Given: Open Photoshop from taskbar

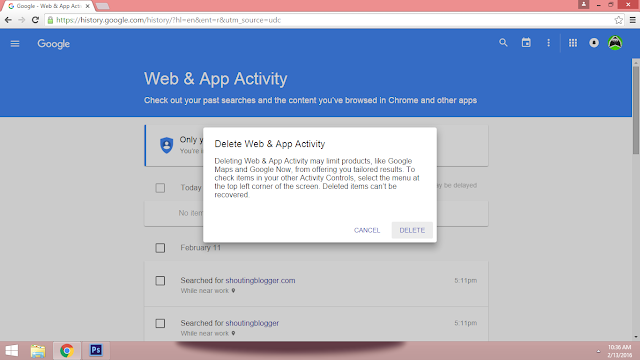Looking at the screenshot, I should point(96,350).
